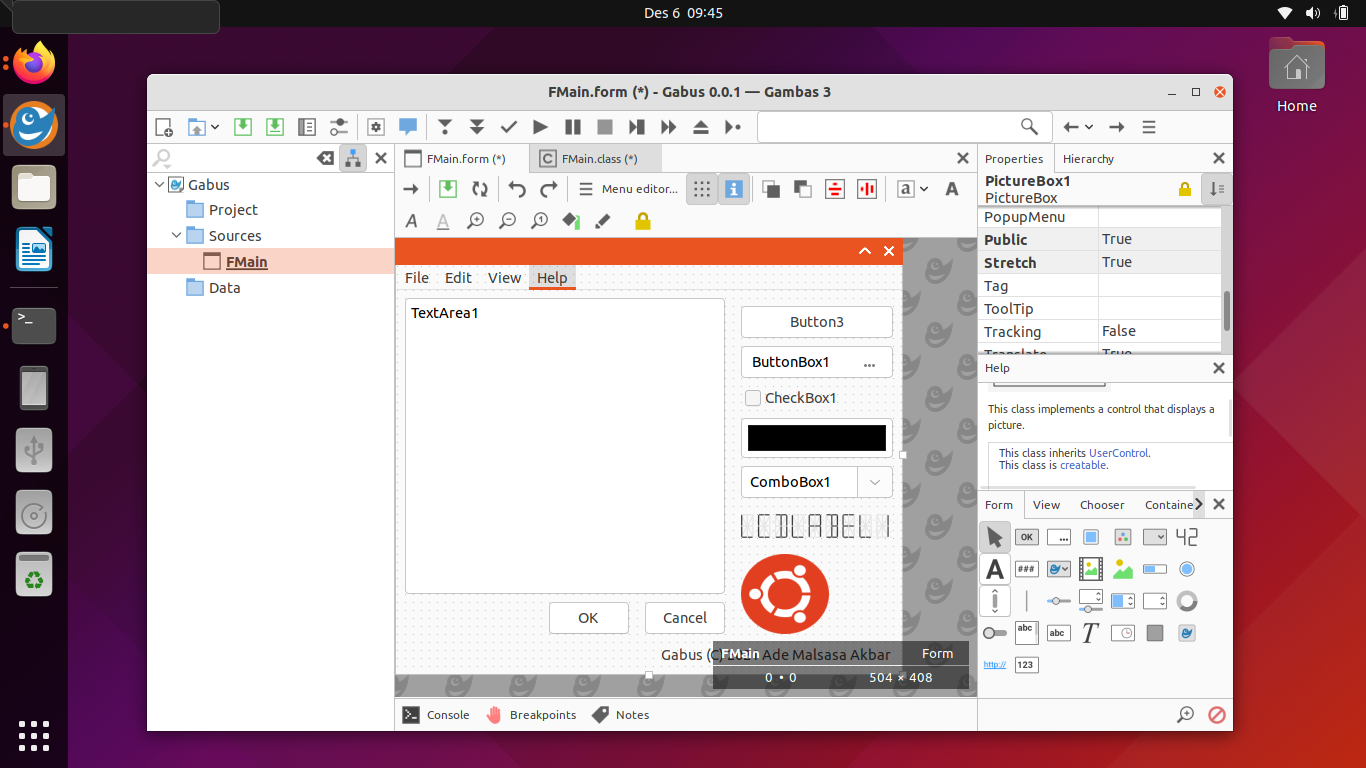Click the Undo arrow in the form editor toolbar

tap(517, 189)
